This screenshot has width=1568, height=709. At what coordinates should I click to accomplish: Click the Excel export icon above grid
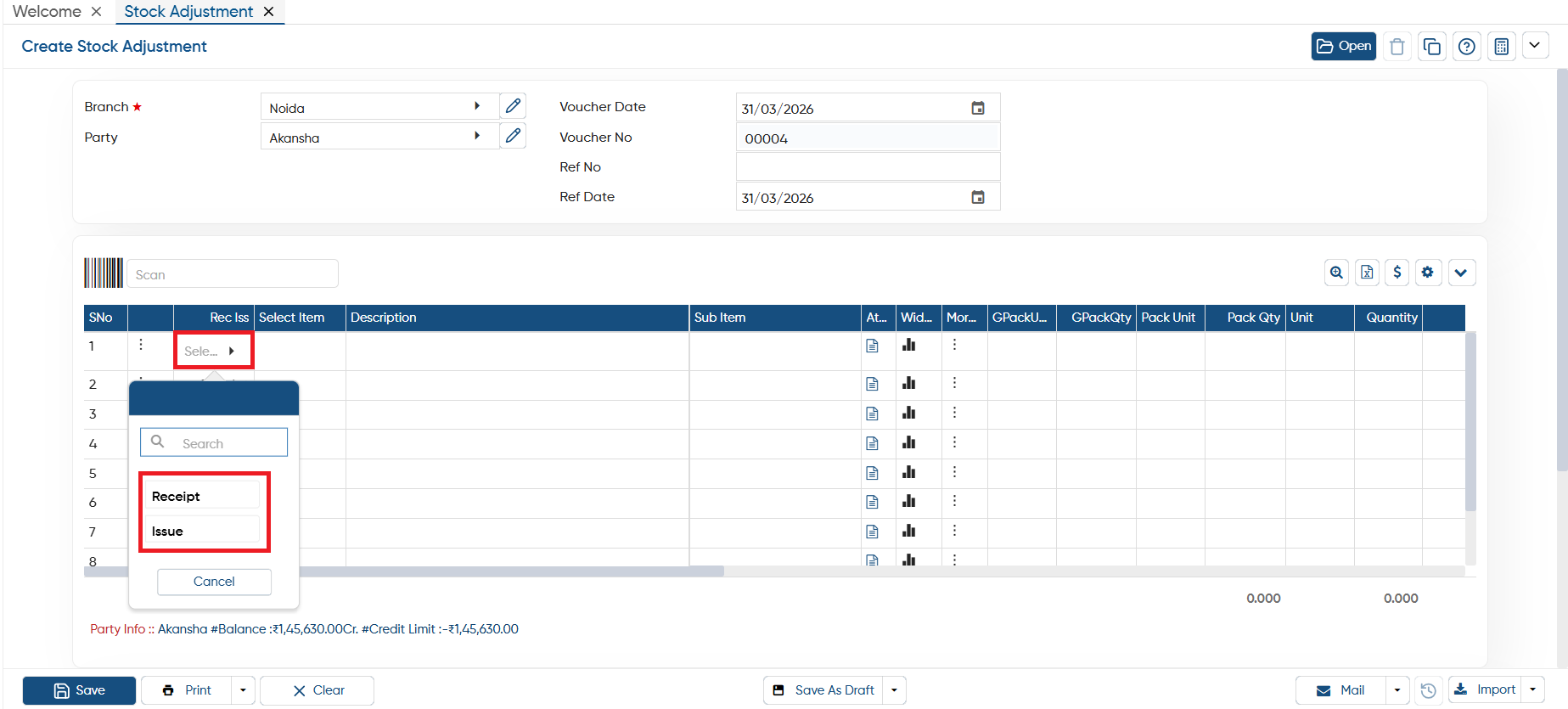point(1367,273)
